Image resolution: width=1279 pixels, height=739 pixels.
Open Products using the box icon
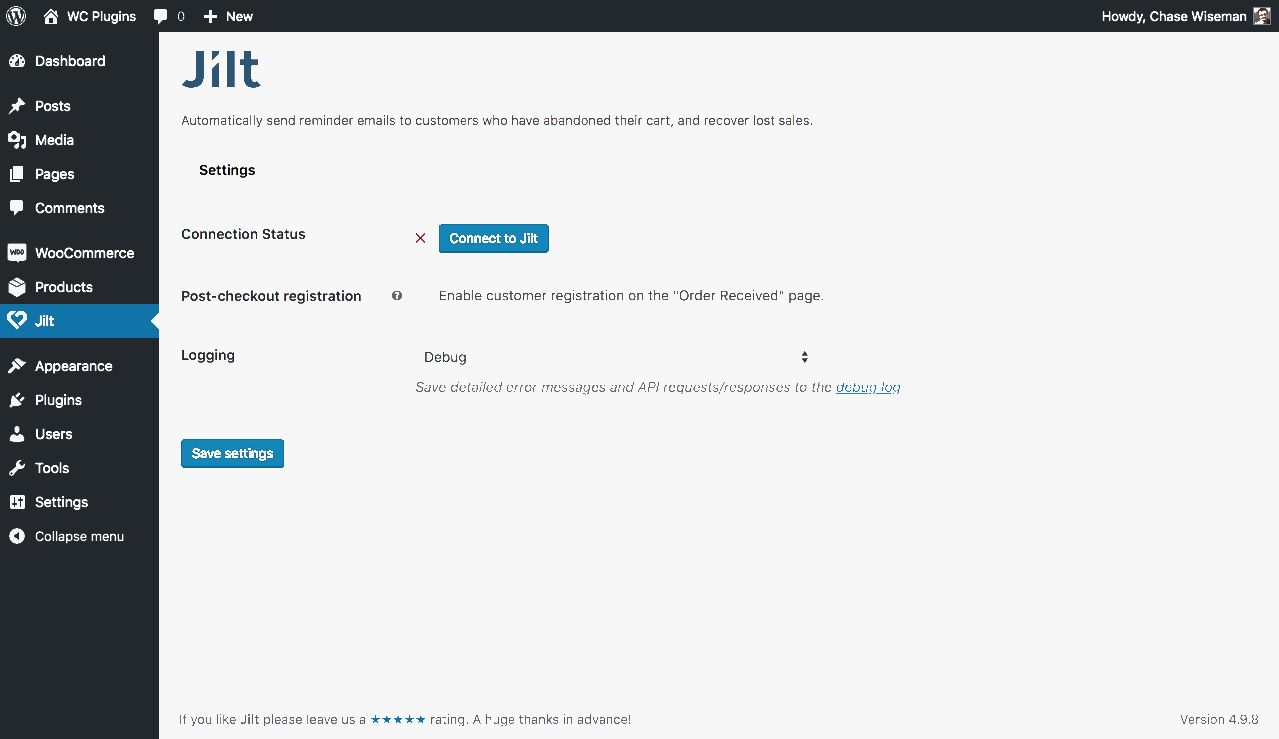tap(16, 287)
